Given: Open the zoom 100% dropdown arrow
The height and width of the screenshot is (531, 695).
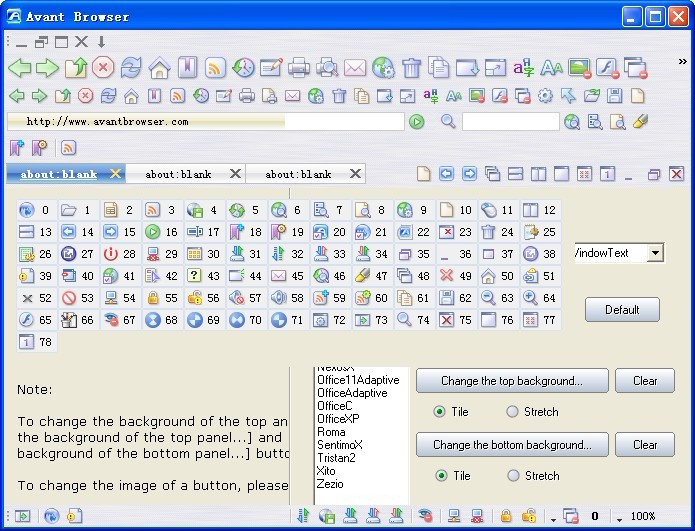Looking at the screenshot, I should (620, 519).
